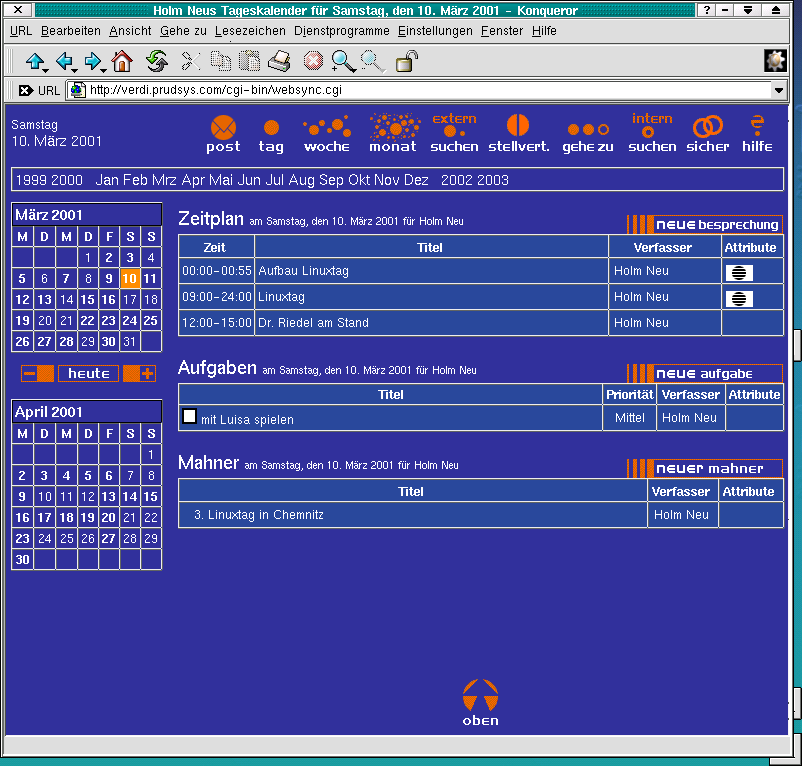Click the Print icon in the toolbar
This screenshot has height=766, width=802.
(x=279, y=62)
